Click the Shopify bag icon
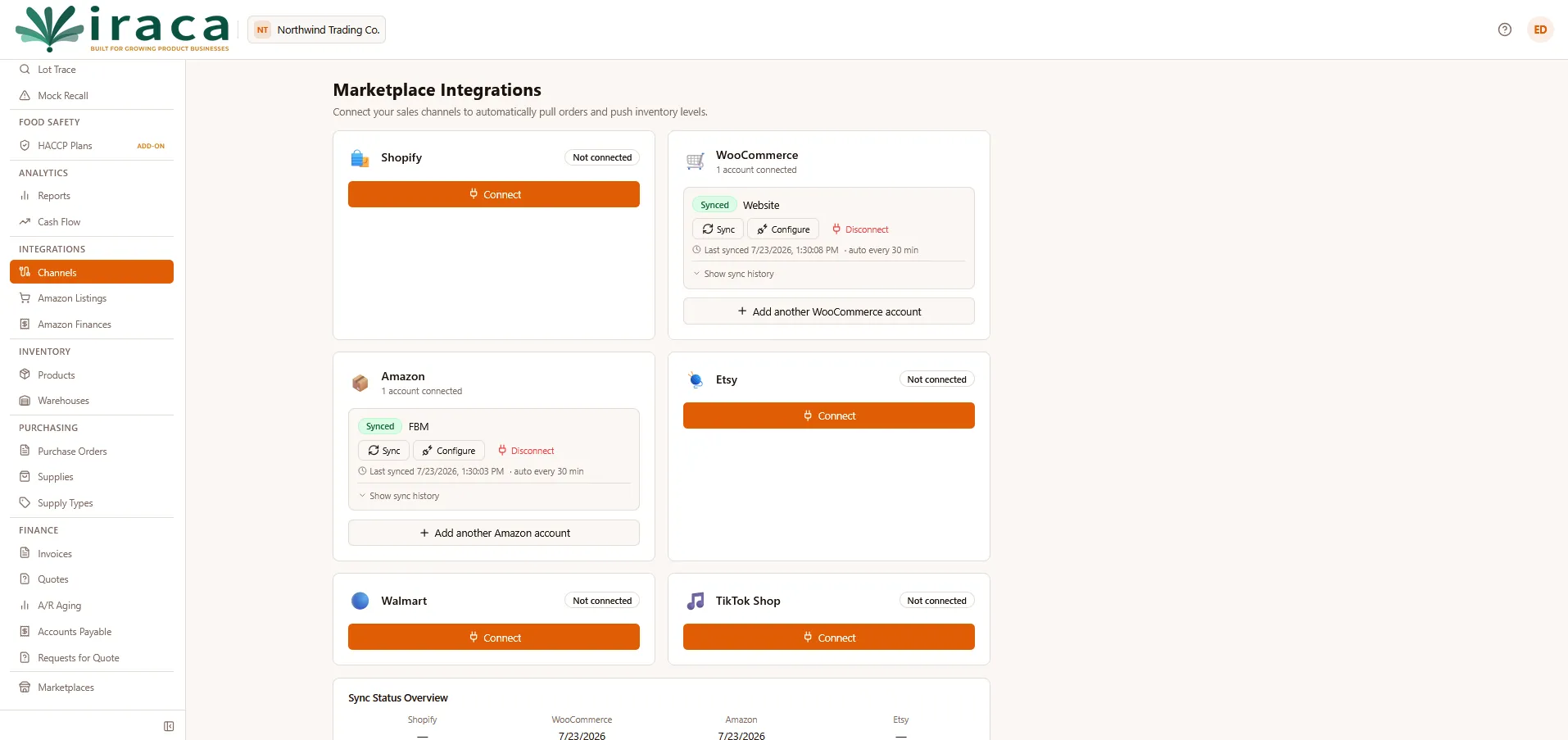The width and height of the screenshot is (1568, 740). (x=360, y=158)
